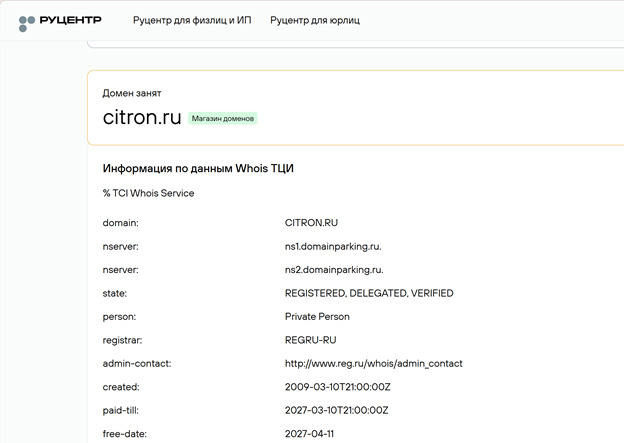Click the person: field label
Image resolution: width=624 pixels, height=443 pixels.
(119, 317)
